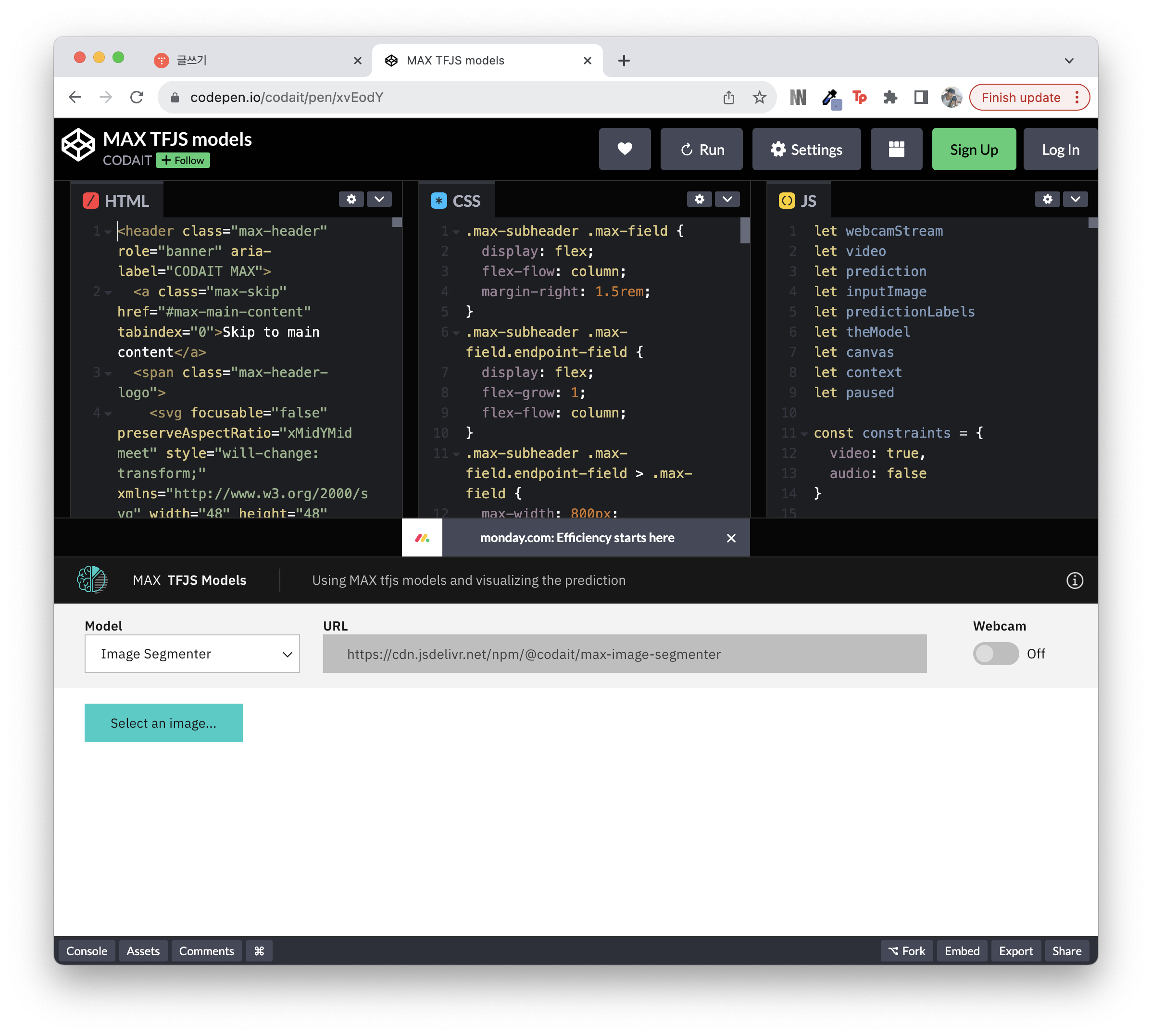This screenshot has width=1152, height=1036.
Task: Click the green Sign Up button
Action: tap(973, 149)
